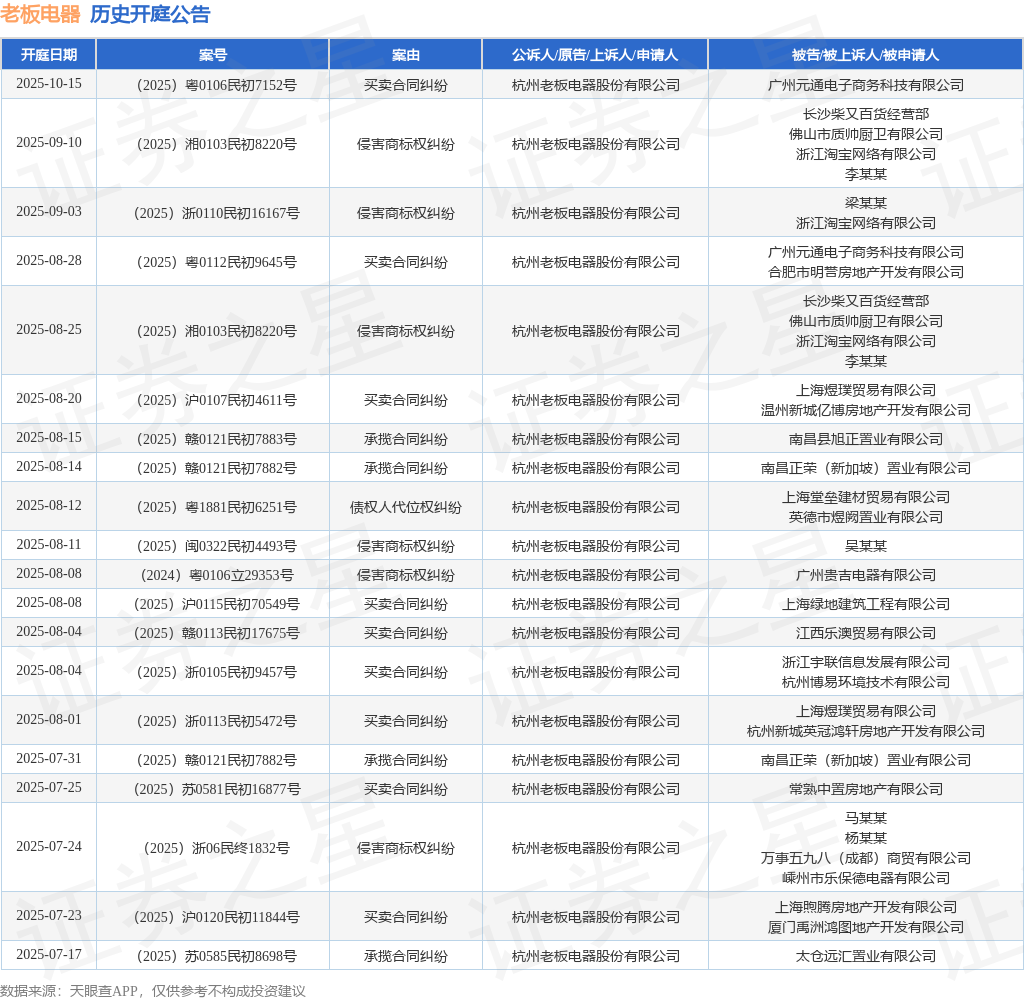Click the 开庭日期 column header
The width and height of the screenshot is (1024, 1000).
coord(49,55)
